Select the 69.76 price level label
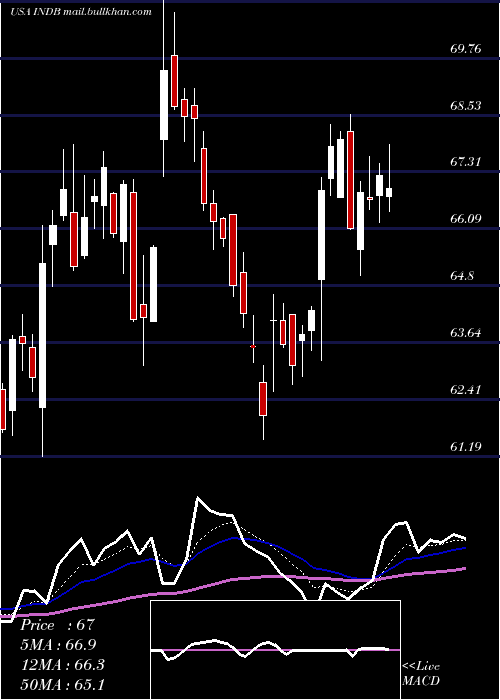 click(466, 49)
